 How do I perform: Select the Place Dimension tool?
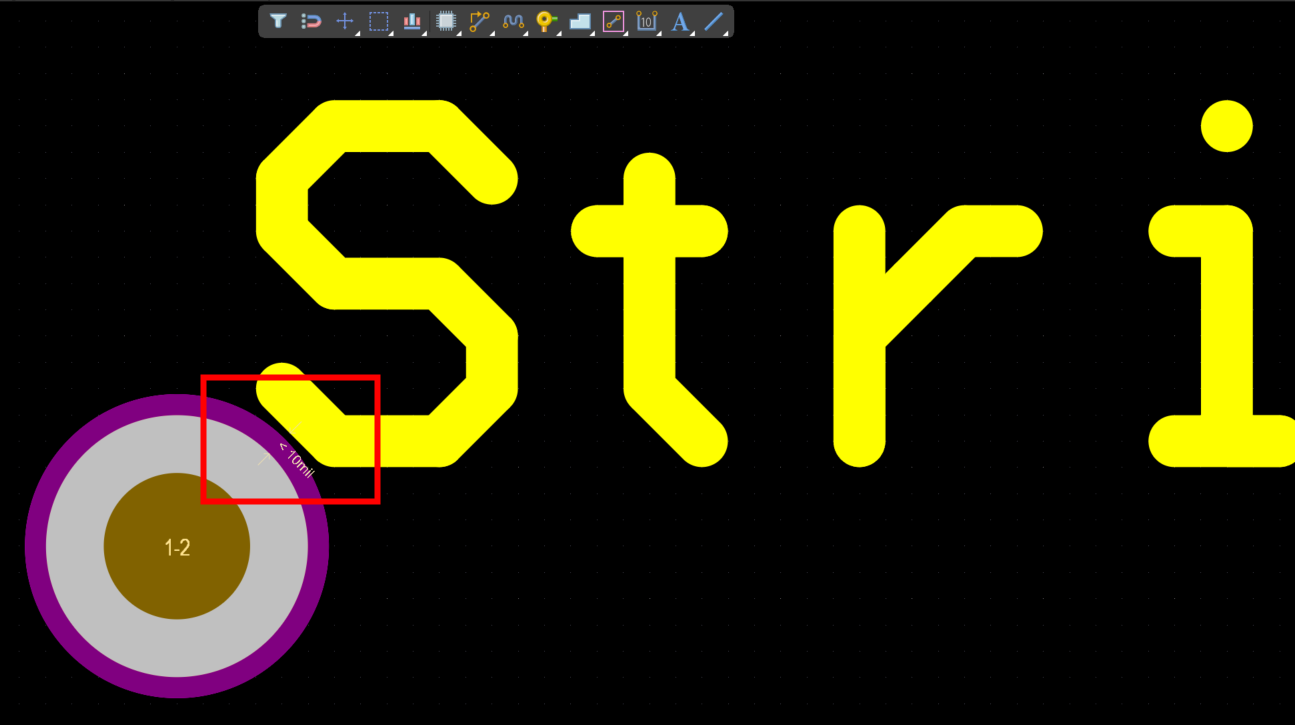point(647,21)
